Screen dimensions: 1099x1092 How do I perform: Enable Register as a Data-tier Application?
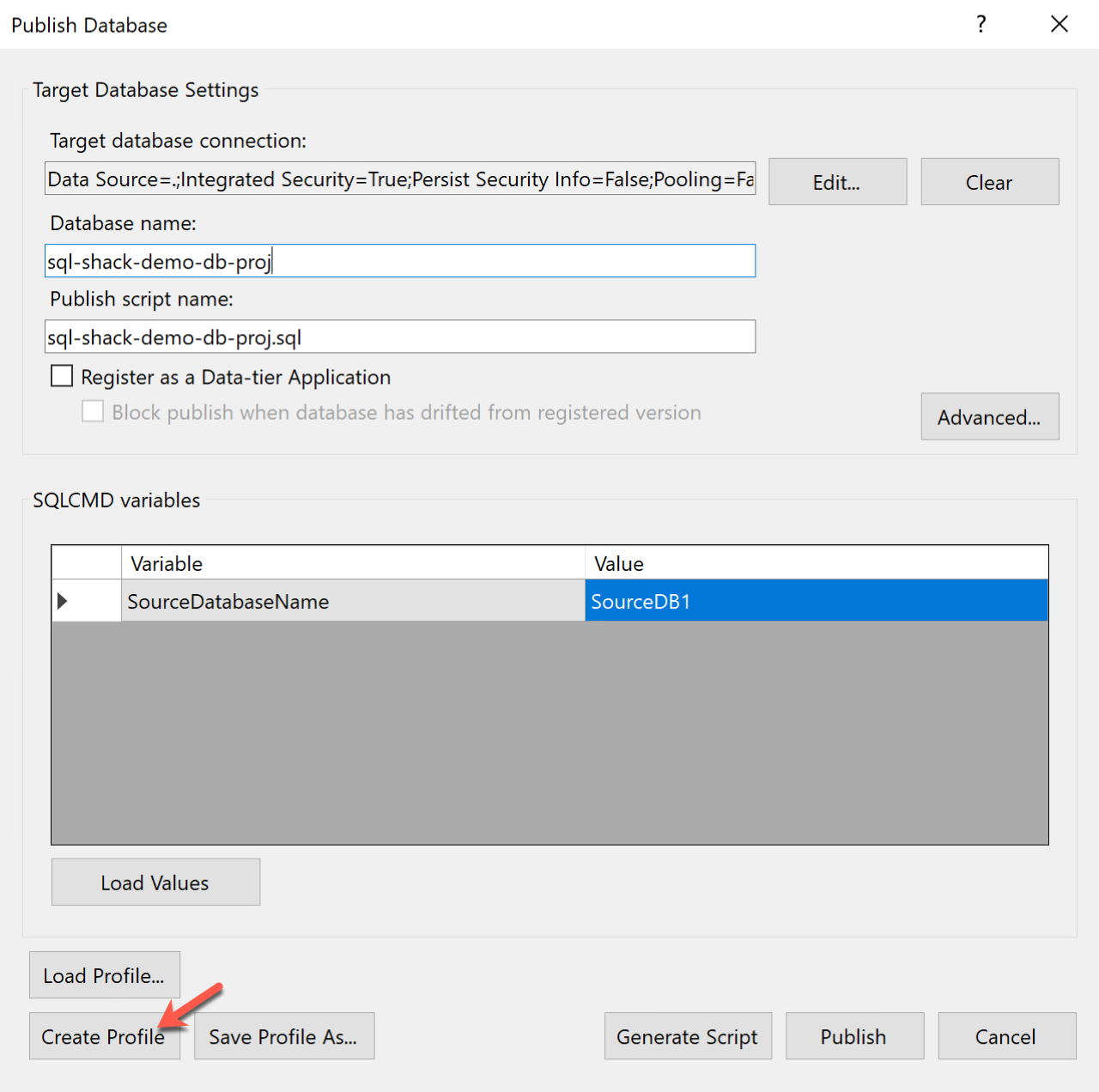point(62,376)
